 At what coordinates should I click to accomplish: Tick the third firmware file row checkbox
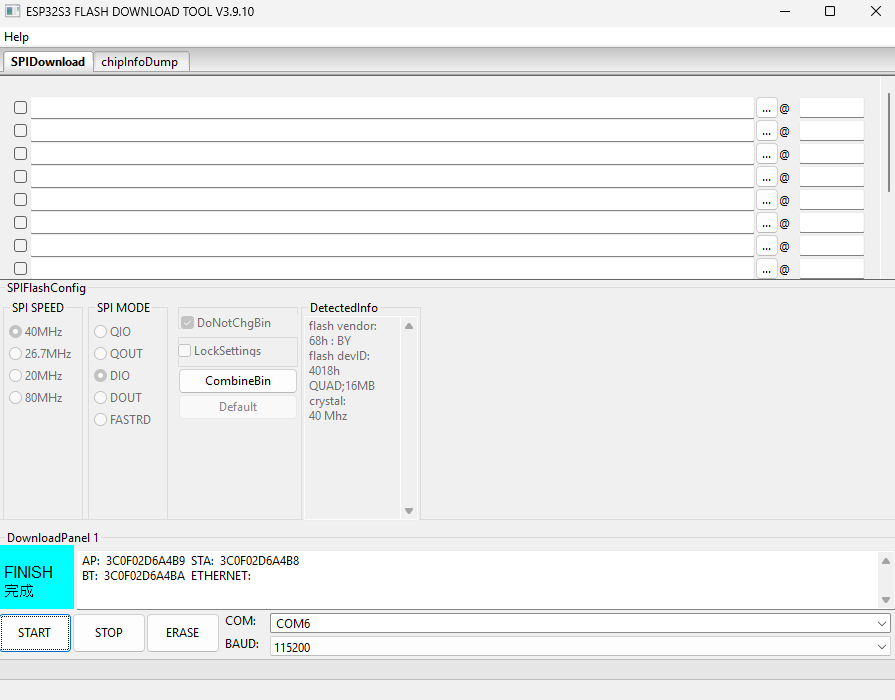[21, 154]
